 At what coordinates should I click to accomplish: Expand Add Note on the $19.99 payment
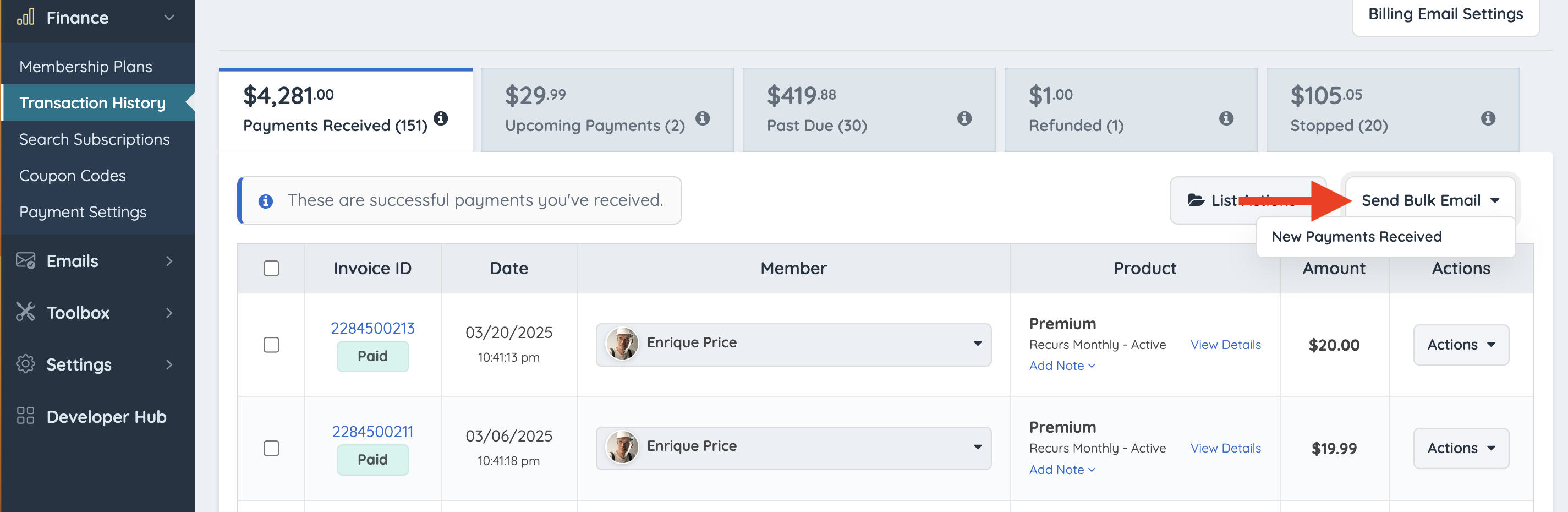click(x=1062, y=470)
